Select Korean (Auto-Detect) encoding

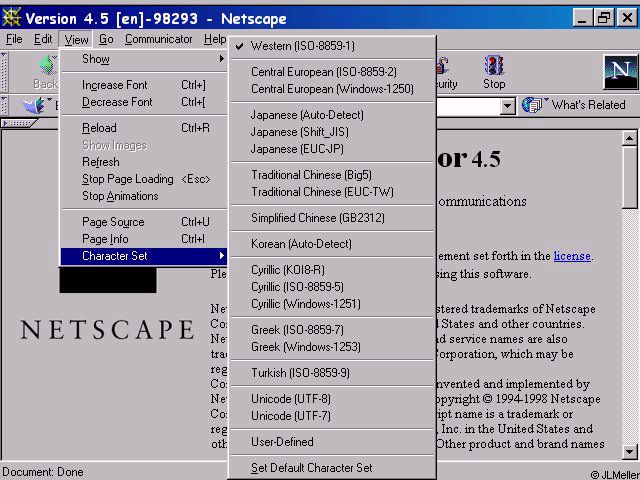point(333,244)
